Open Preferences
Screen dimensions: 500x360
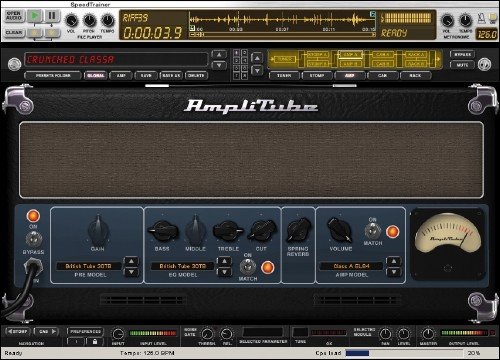click(x=85, y=332)
